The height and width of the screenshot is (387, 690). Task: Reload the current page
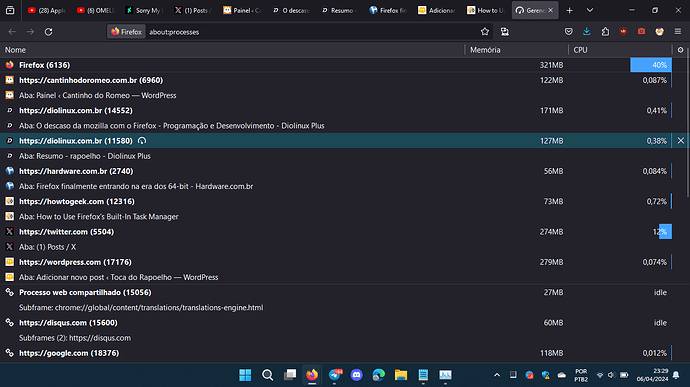coord(48,32)
